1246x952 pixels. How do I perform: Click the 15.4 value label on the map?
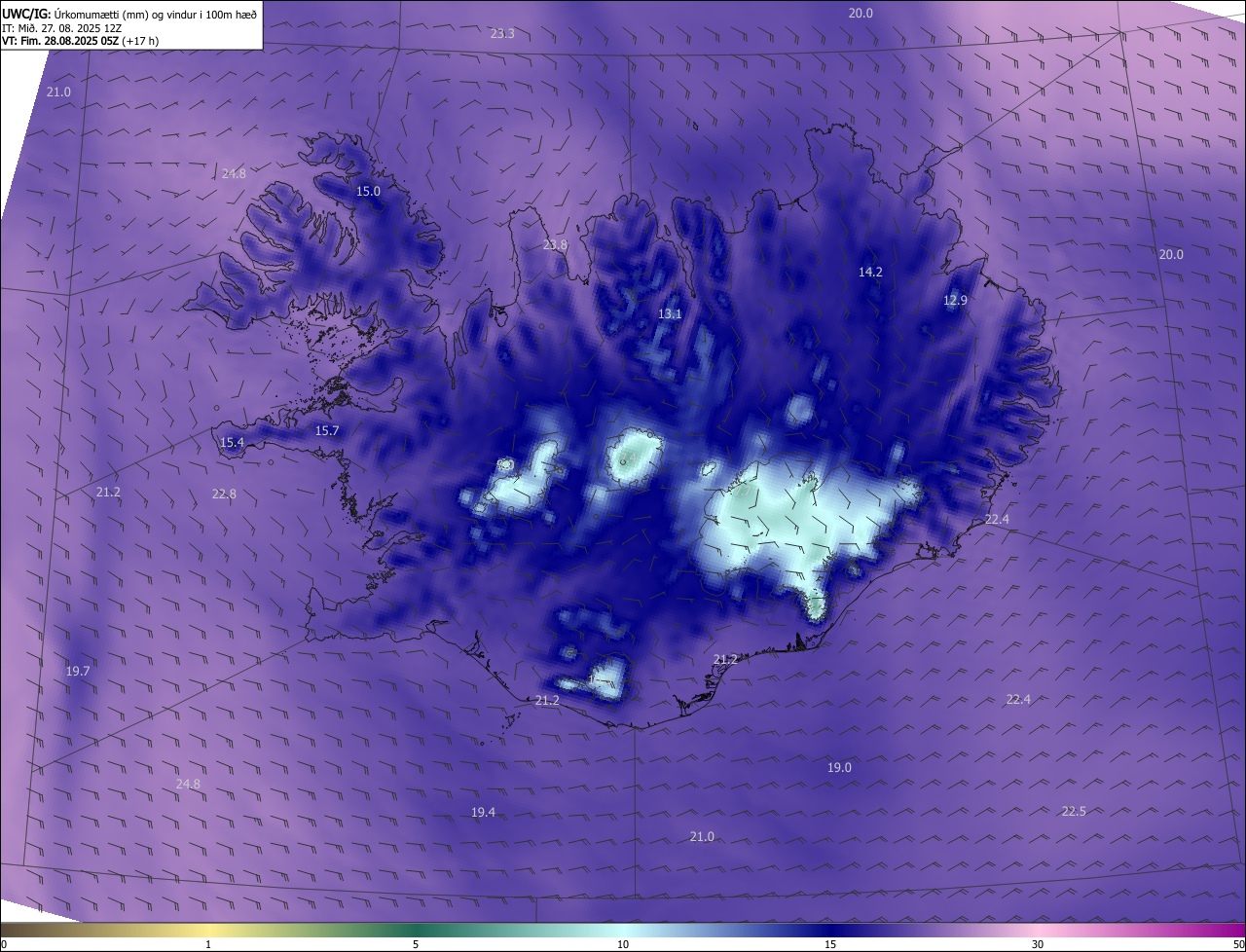point(231,442)
